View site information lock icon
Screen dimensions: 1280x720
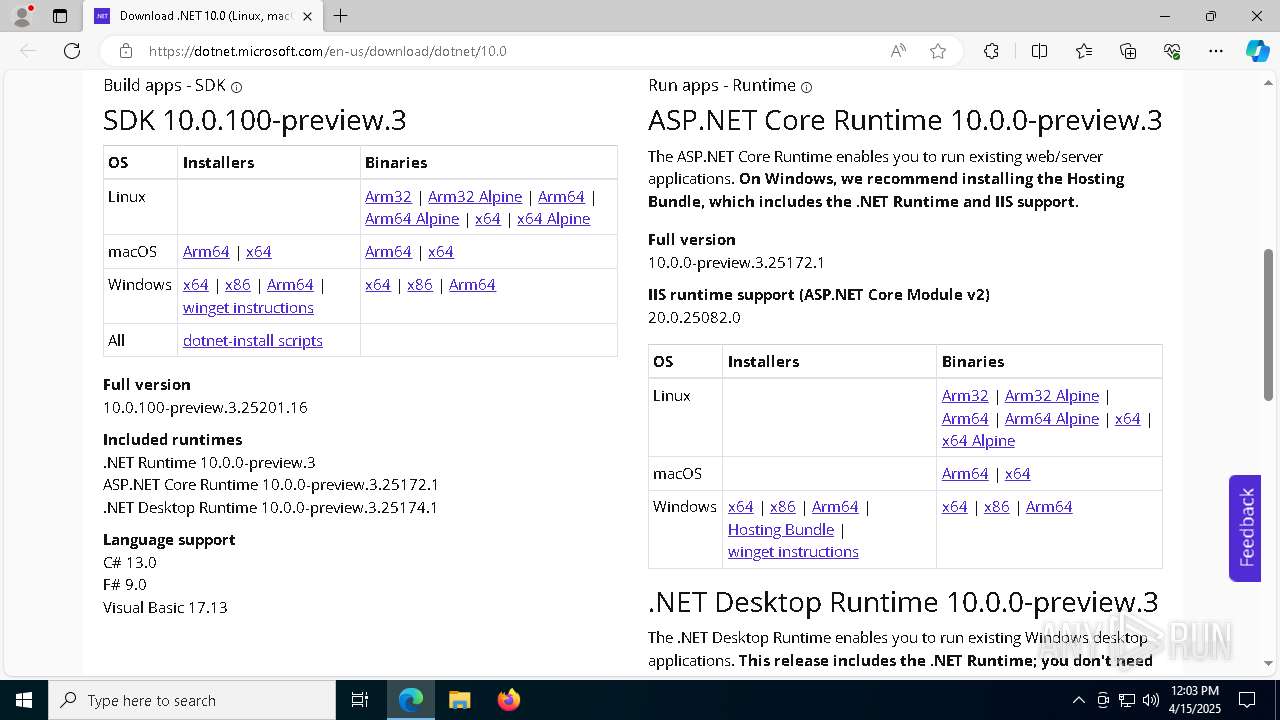[126, 51]
